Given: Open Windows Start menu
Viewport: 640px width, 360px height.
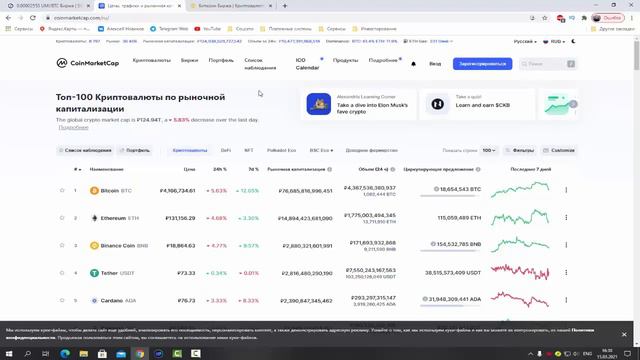Looking at the screenshot, I should pos(9,353).
